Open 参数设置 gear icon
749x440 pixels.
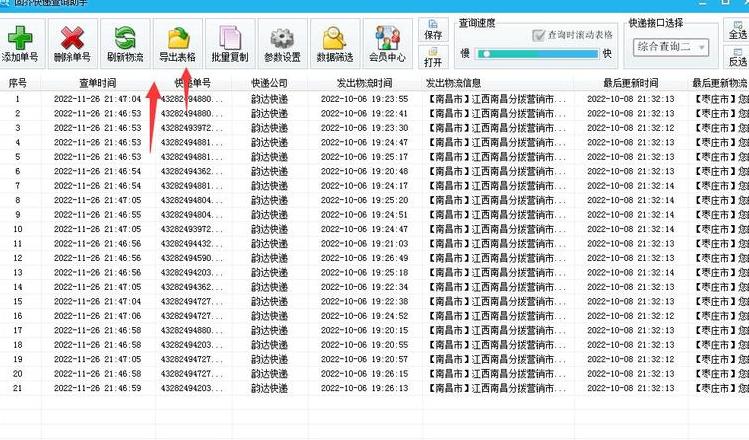(282, 38)
